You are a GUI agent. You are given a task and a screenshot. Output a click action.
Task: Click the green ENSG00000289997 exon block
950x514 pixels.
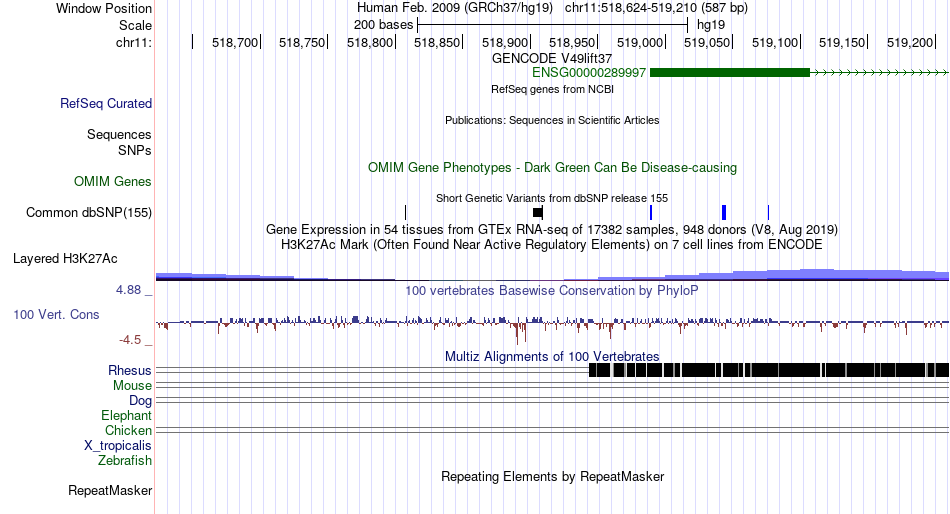tap(729, 73)
